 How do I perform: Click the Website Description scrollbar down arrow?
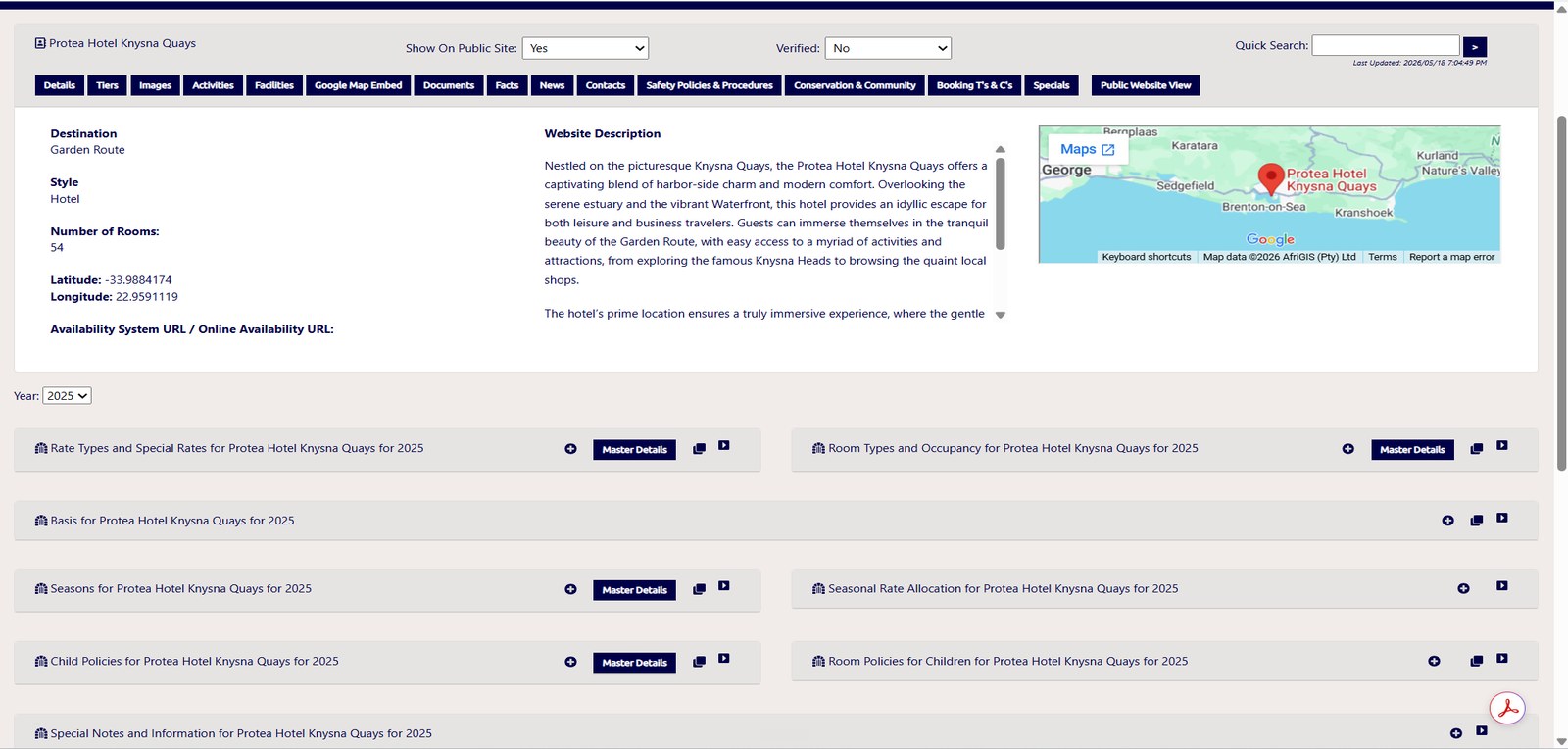pyautogui.click(x=1001, y=315)
